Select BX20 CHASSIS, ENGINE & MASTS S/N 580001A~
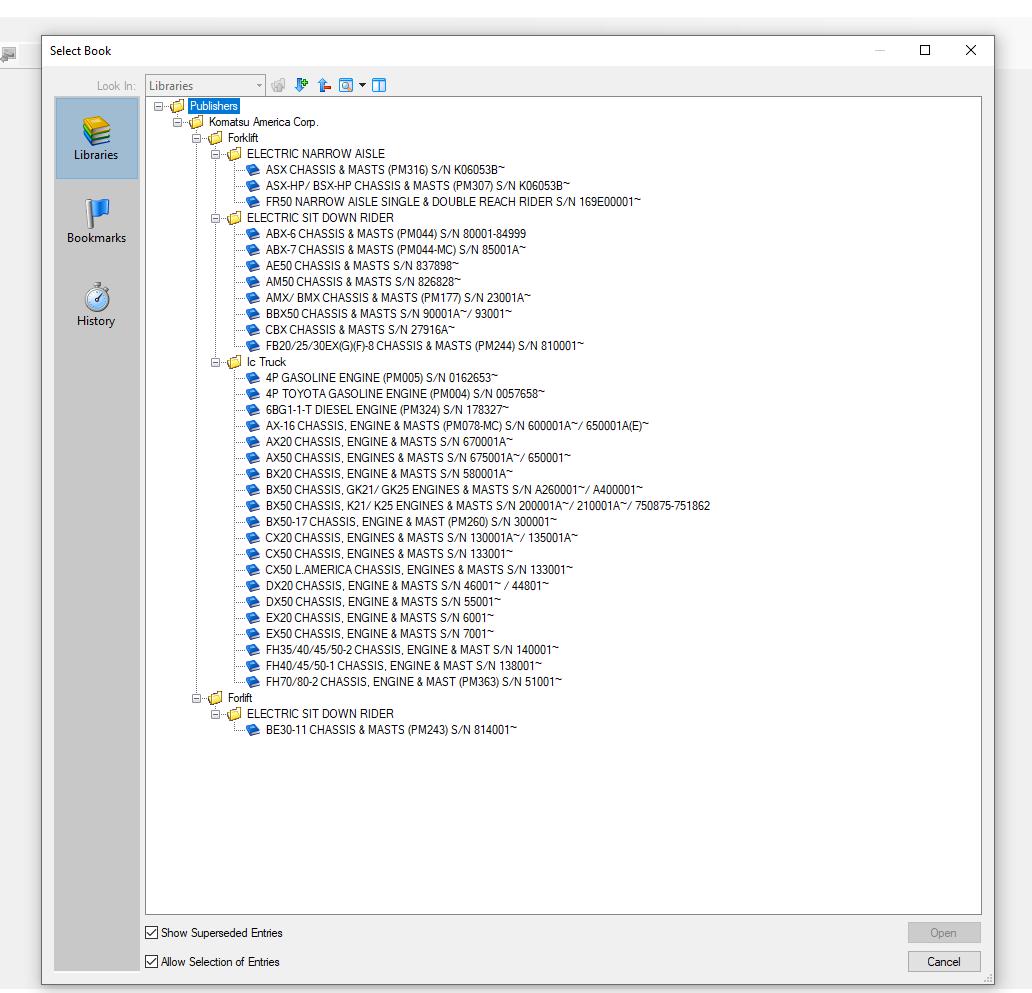Viewport: 1032px width, 993px height. point(389,474)
